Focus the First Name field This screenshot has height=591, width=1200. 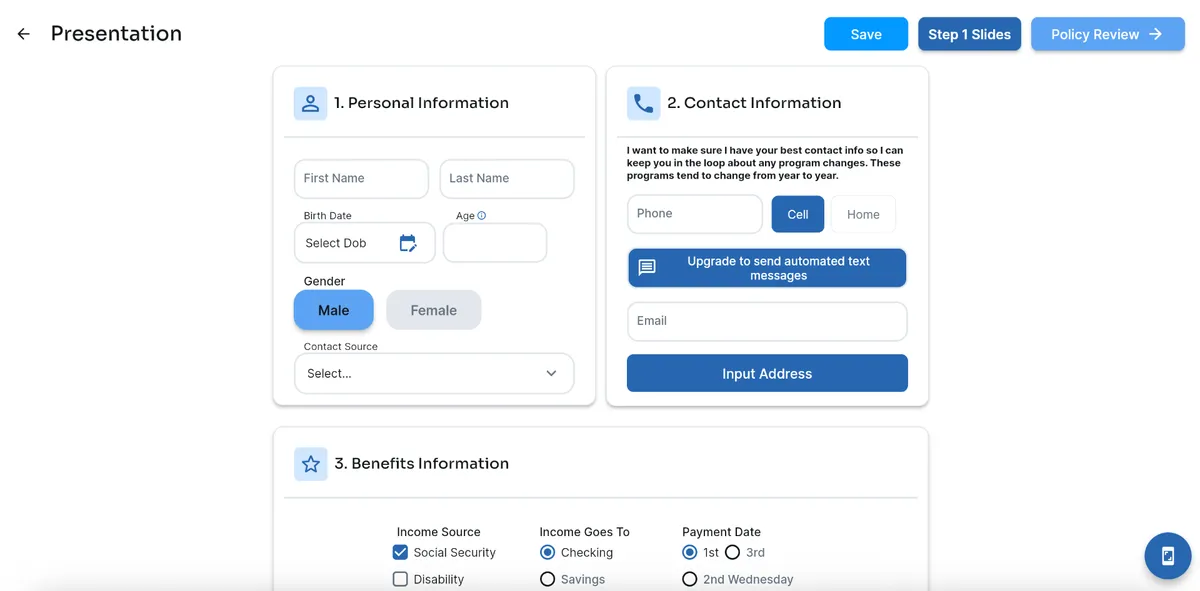coord(361,179)
